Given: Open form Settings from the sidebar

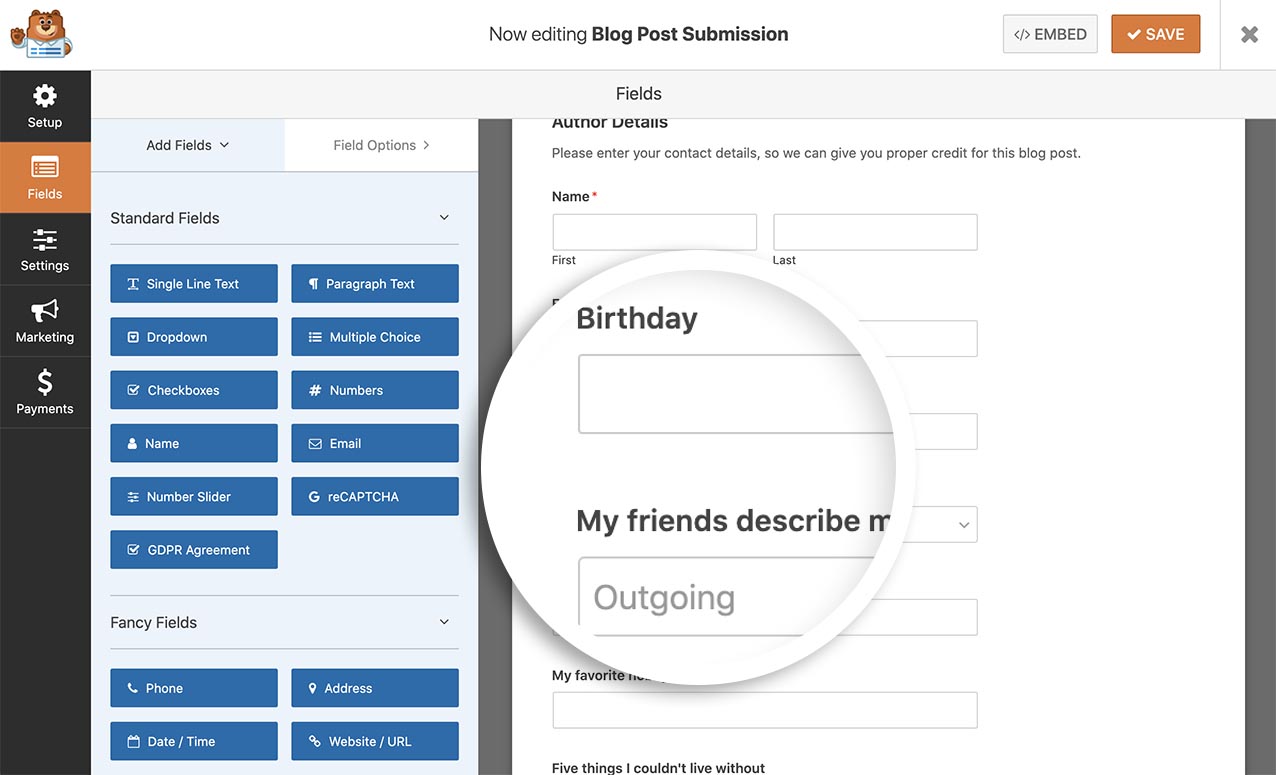Looking at the screenshot, I should tap(44, 250).
